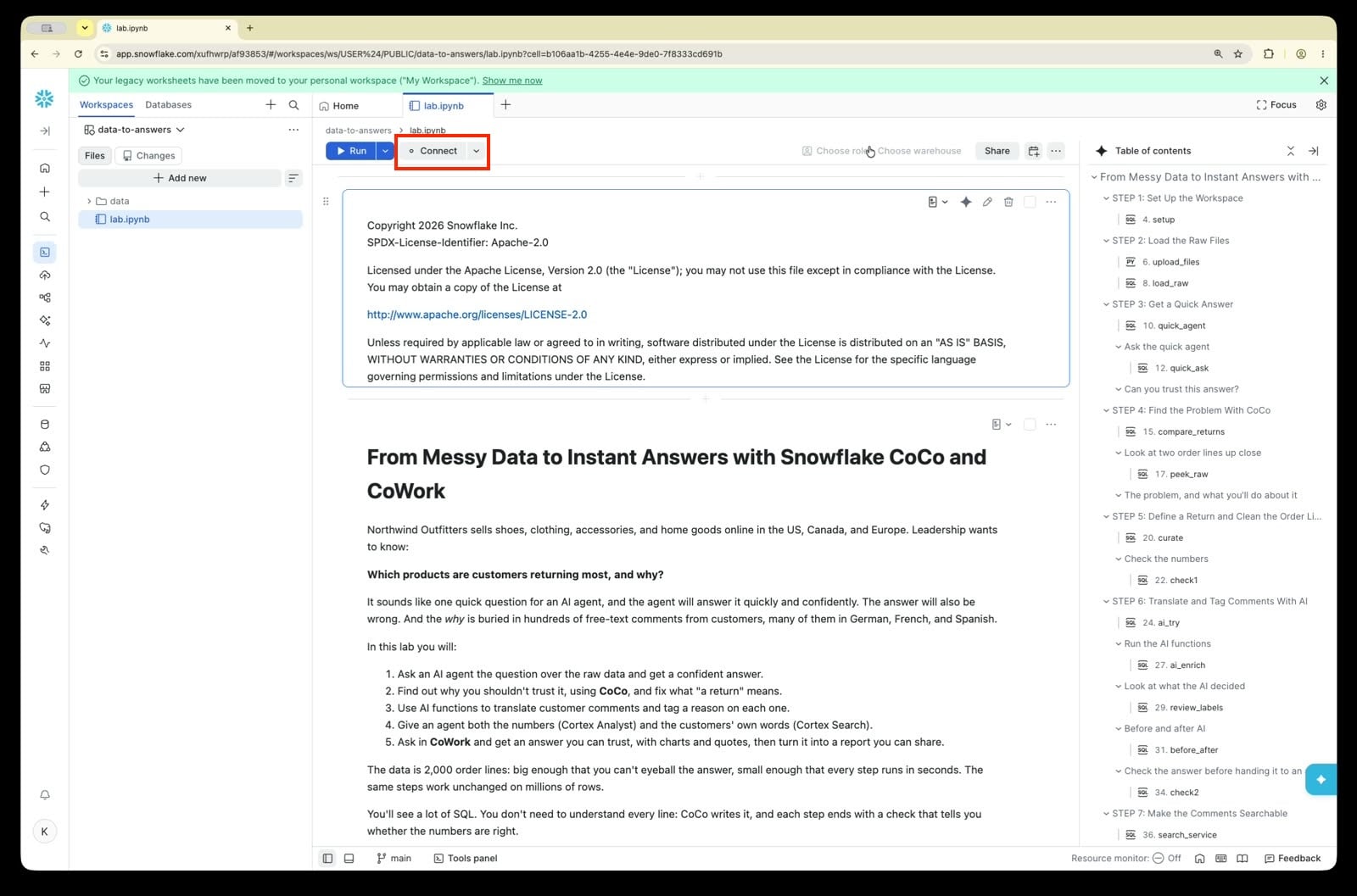Tick the checkbox on the title markdown cell
Viewport: 1357px width, 896px height.
[x=1030, y=424]
